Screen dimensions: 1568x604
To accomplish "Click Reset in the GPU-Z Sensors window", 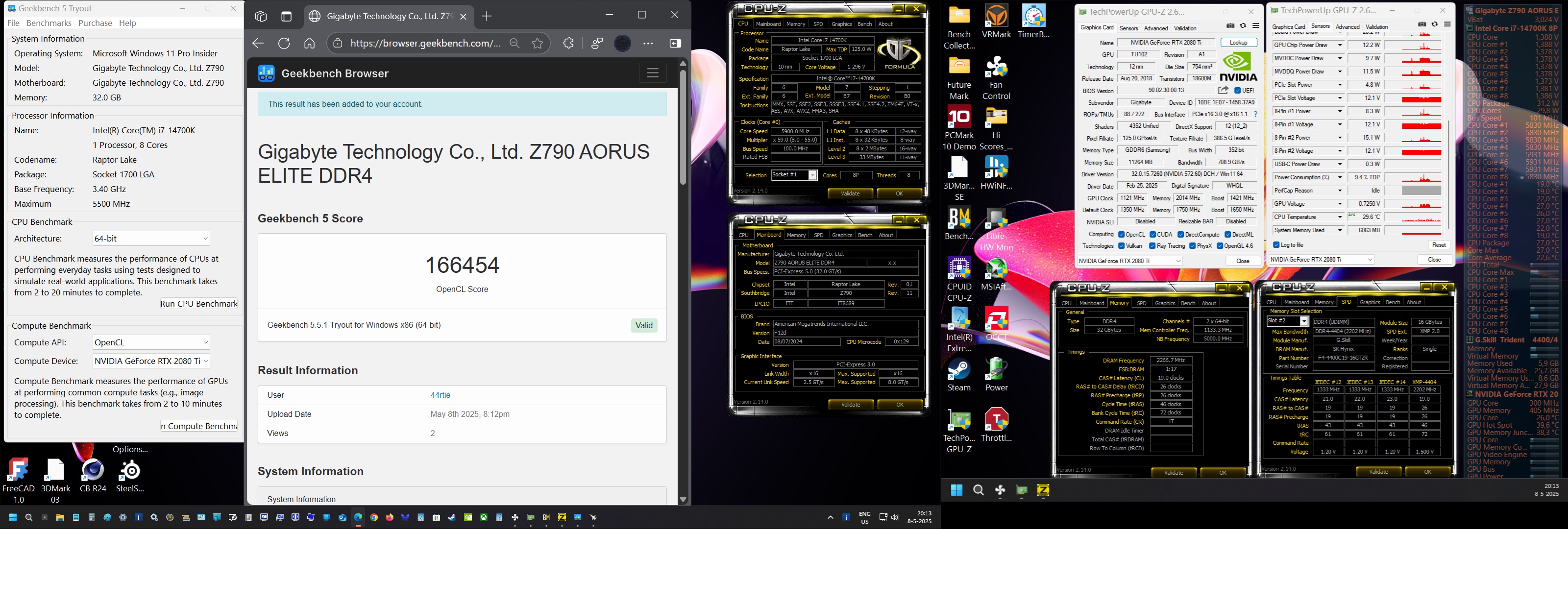I will [1438, 245].
